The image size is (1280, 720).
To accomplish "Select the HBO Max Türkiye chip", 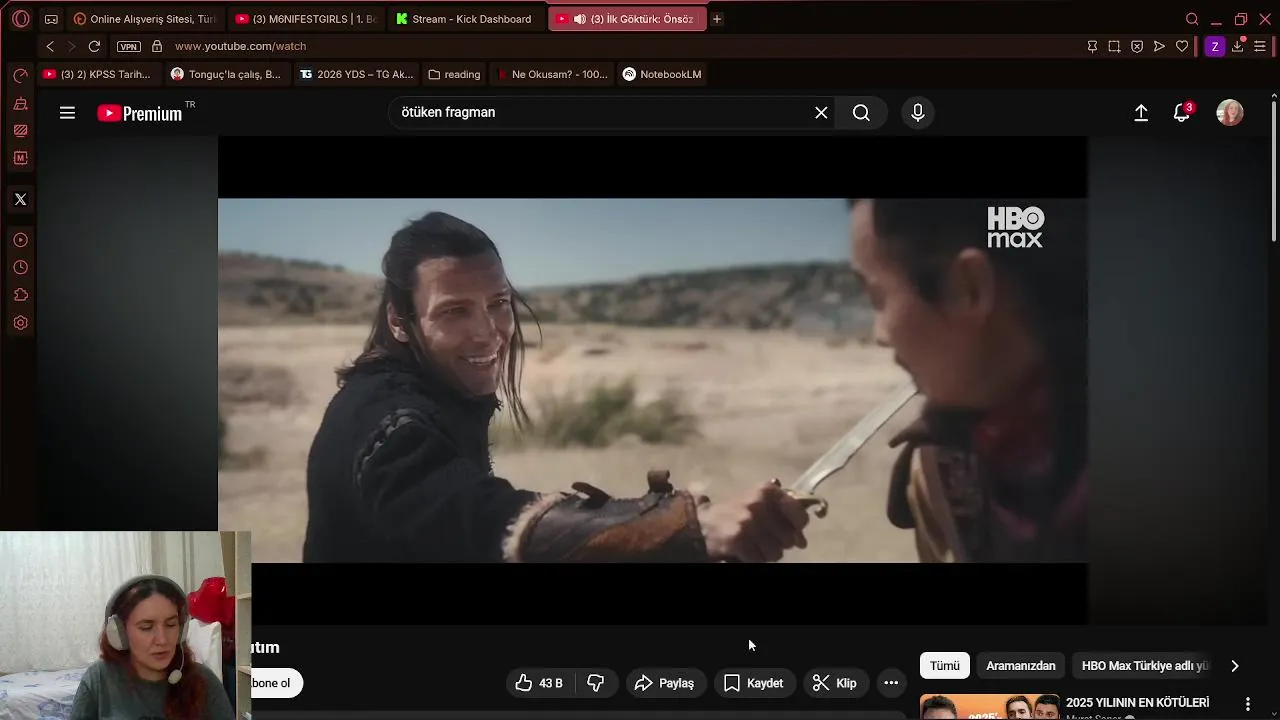I will 1145,666.
